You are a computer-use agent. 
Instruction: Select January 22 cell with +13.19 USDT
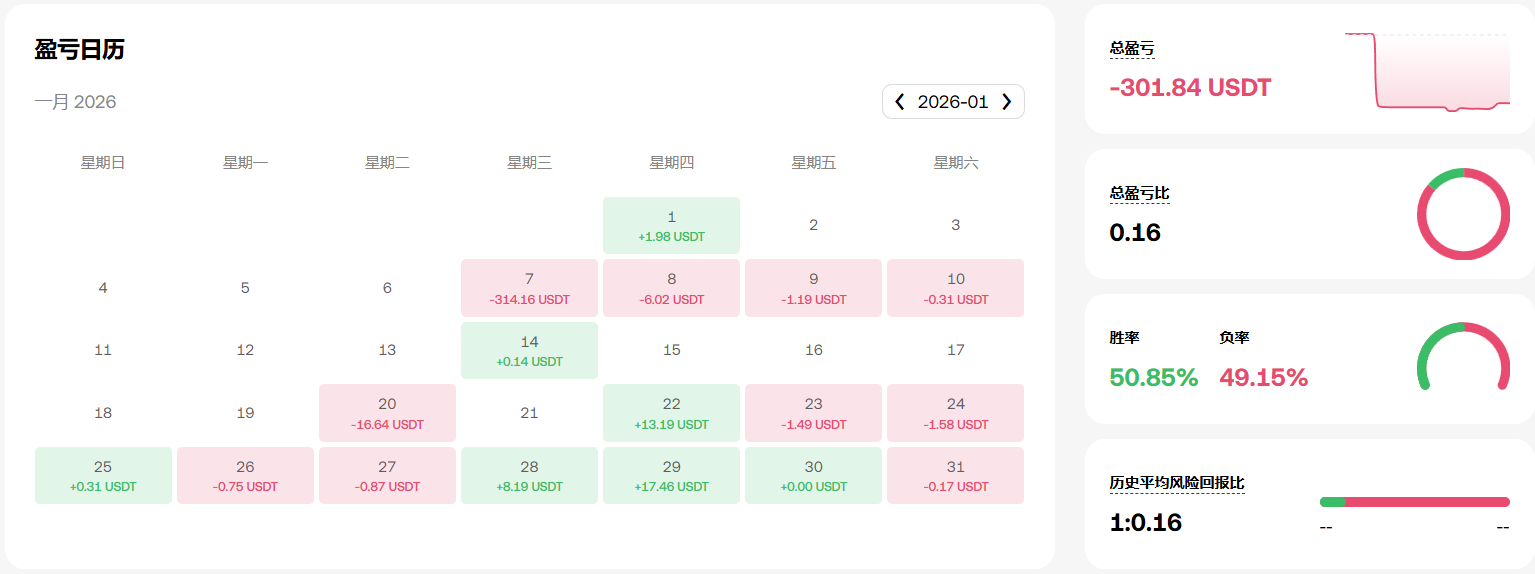(x=671, y=413)
